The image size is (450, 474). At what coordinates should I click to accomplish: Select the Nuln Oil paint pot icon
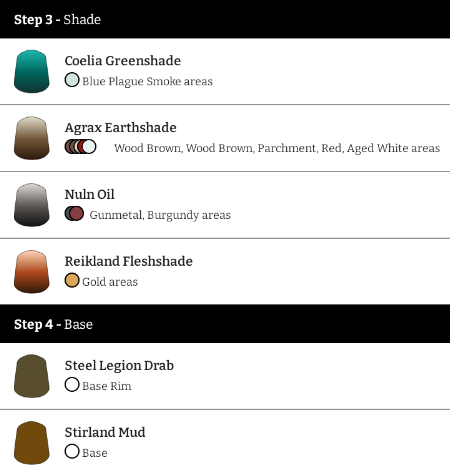pyautogui.click(x=32, y=205)
